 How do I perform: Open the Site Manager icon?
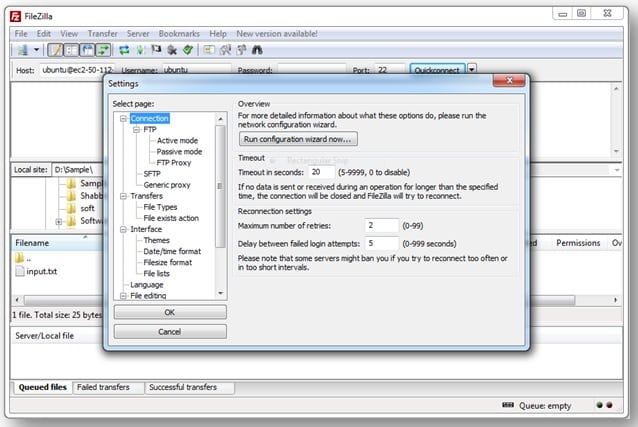23,50
